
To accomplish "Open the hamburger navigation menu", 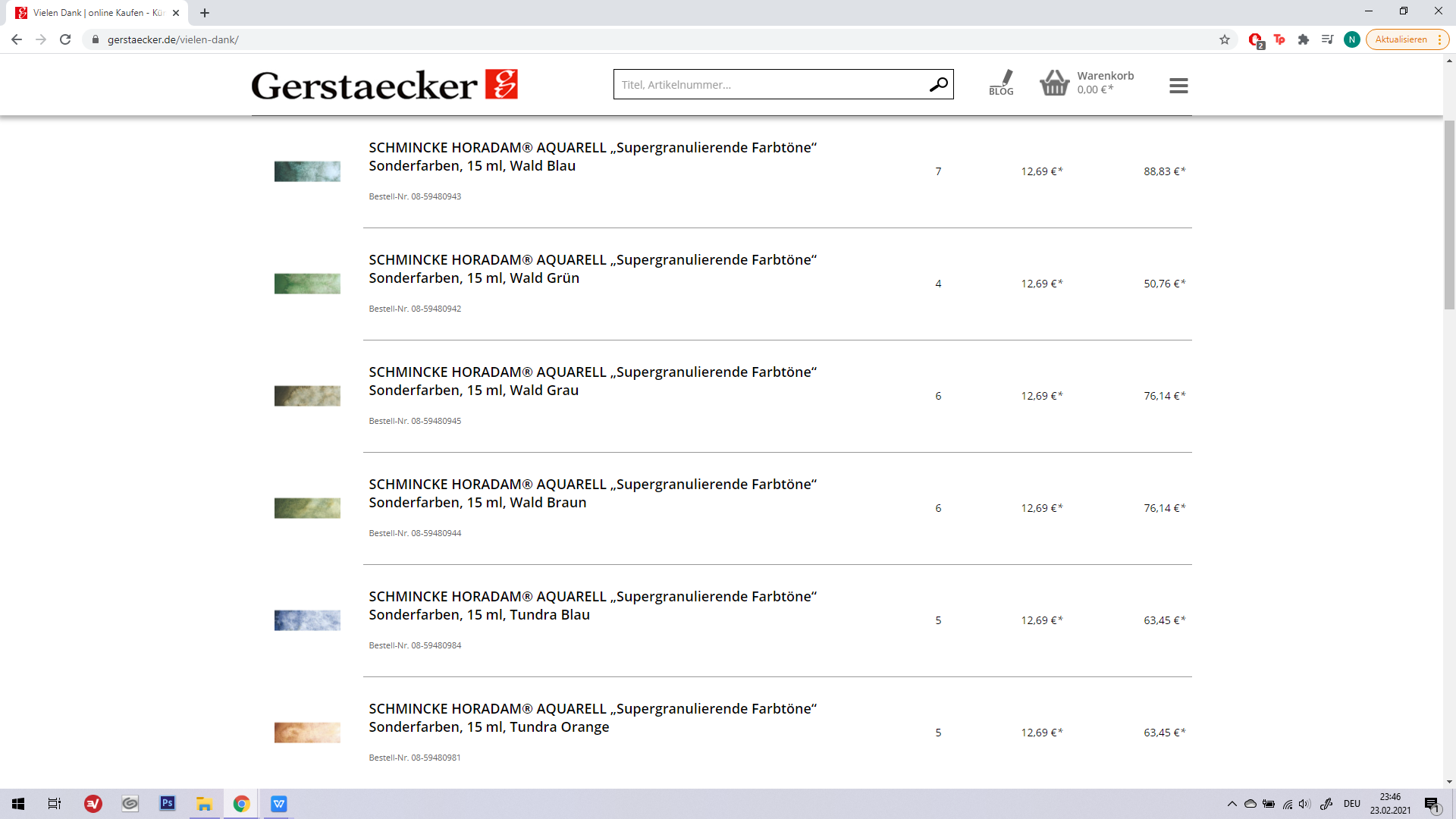I will [1178, 86].
